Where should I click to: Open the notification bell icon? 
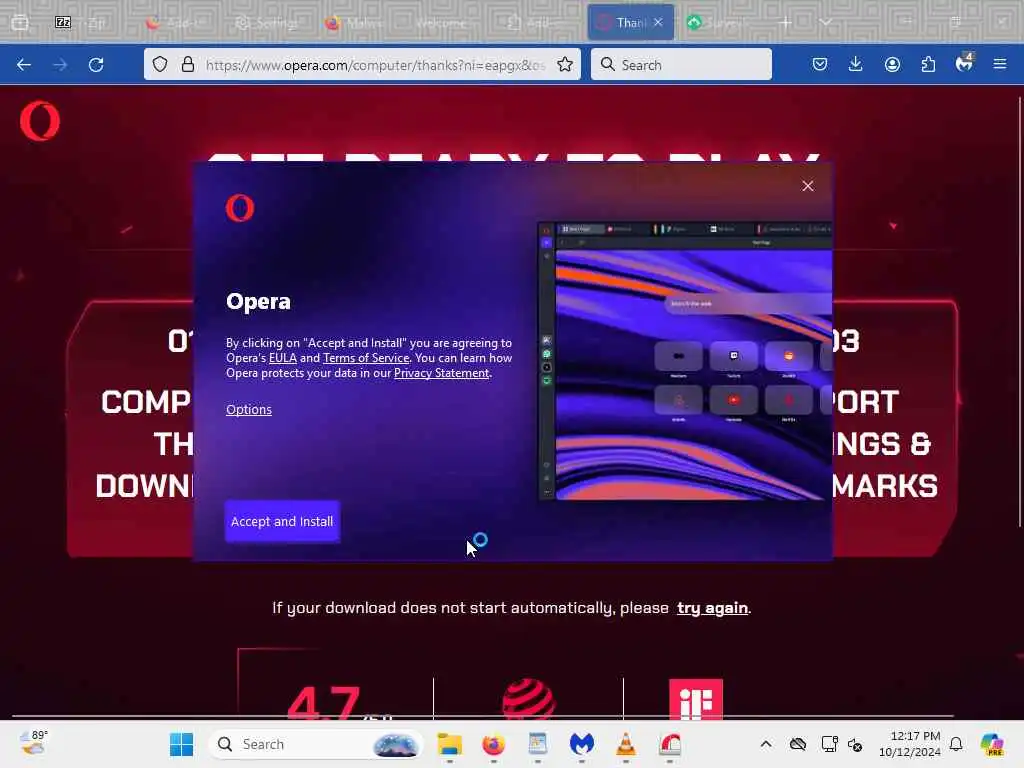coord(956,744)
